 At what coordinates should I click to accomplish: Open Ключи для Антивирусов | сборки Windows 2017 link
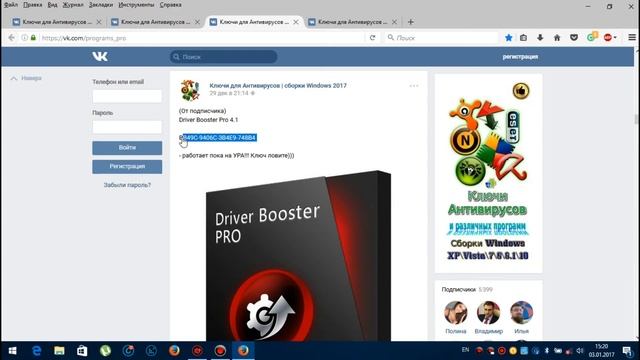[x=278, y=85]
